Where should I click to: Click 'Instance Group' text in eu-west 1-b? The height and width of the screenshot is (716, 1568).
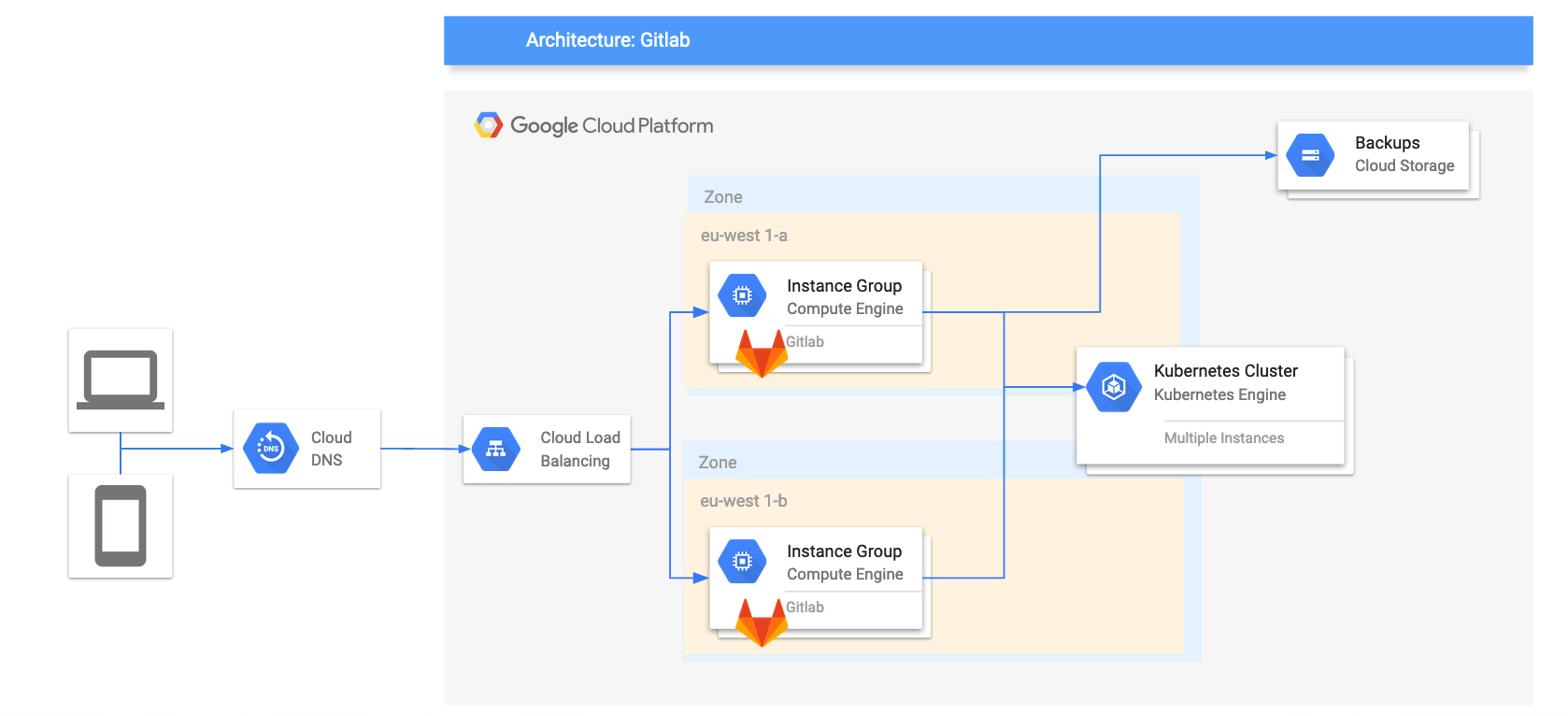pos(844,551)
